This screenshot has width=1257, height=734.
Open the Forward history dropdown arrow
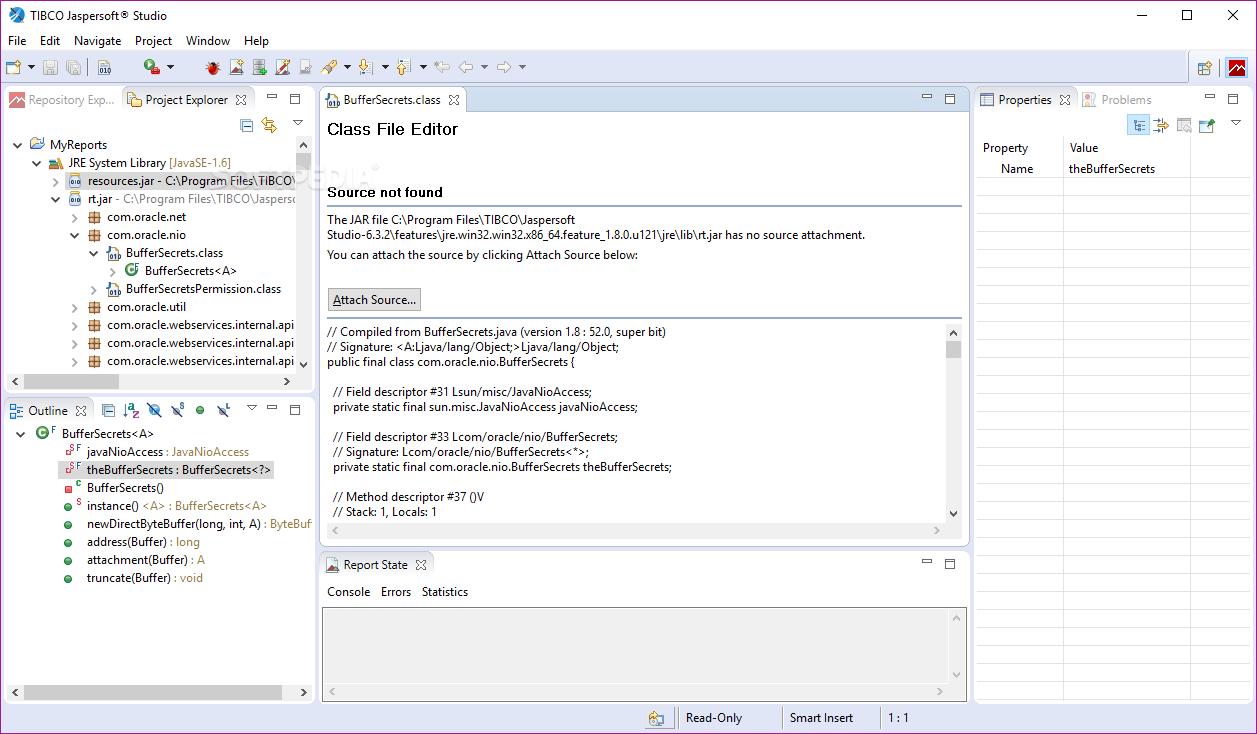click(522, 67)
